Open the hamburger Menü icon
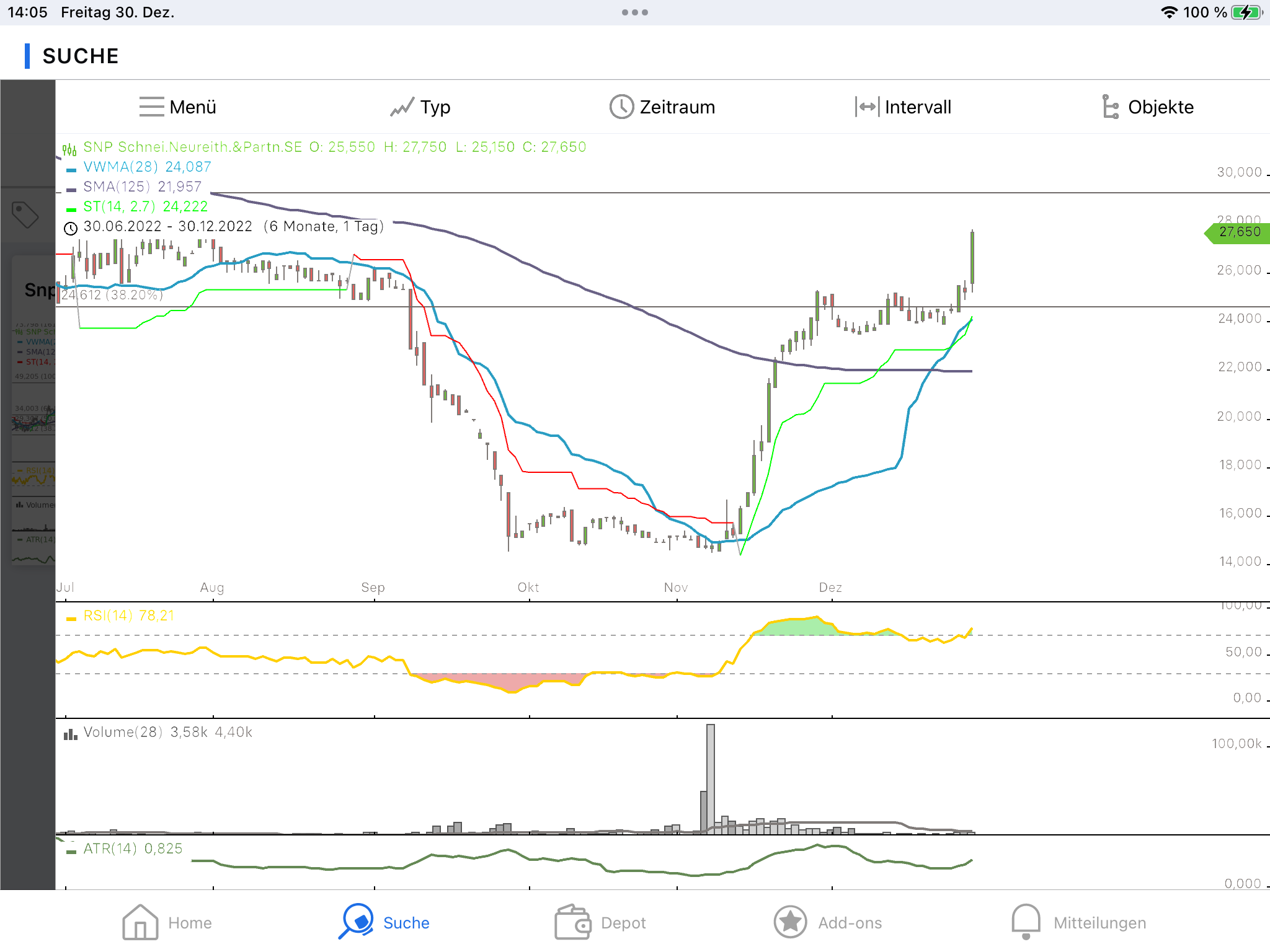 [152, 107]
